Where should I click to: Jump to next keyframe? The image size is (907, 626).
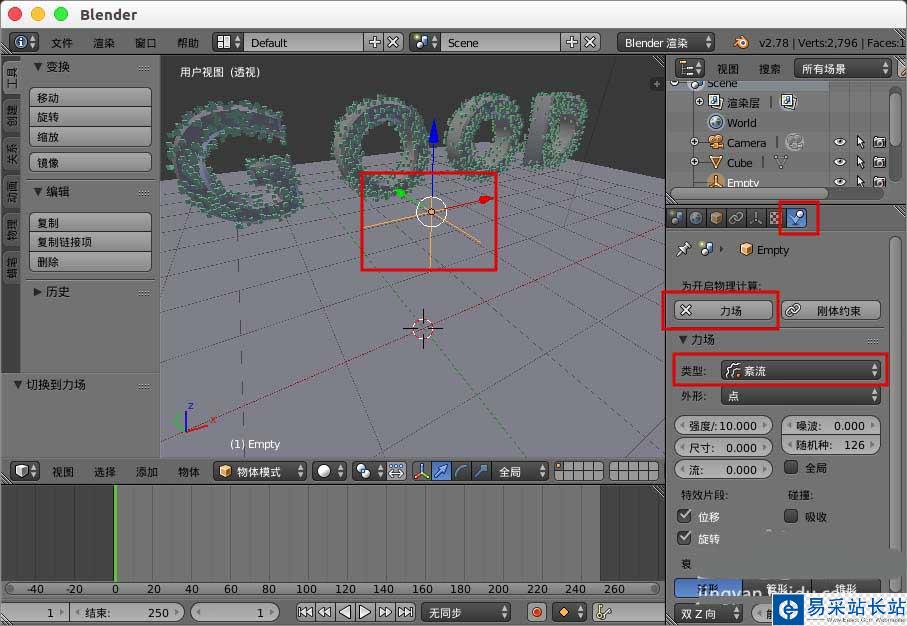(x=385, y=612)
